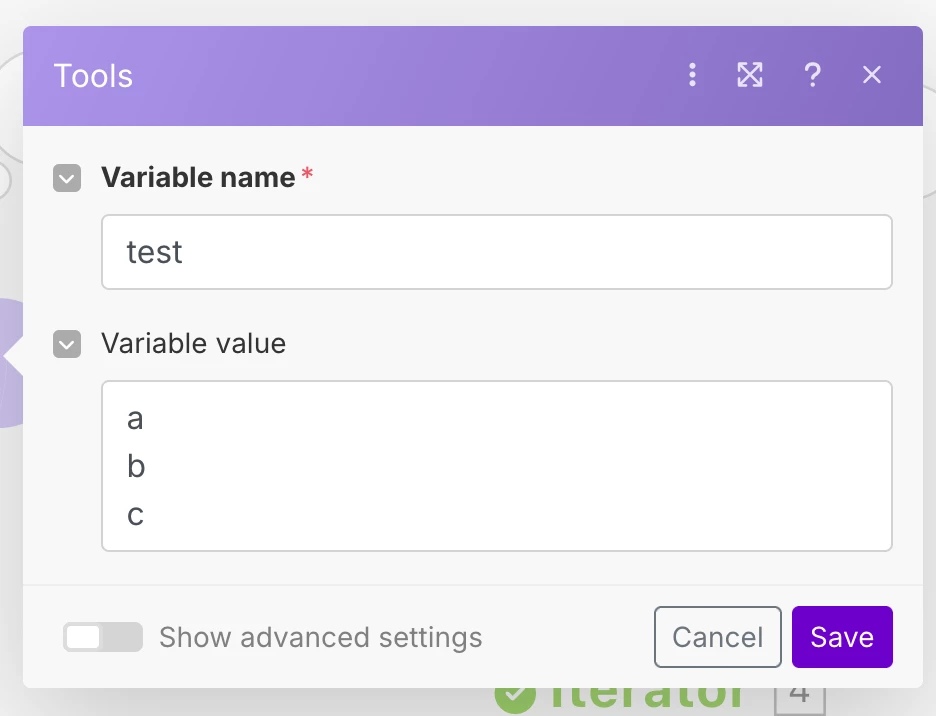Click line 'b' in Variable value box
The width and height of the screenshot is (936, 716).
click(x=136, y=467)
